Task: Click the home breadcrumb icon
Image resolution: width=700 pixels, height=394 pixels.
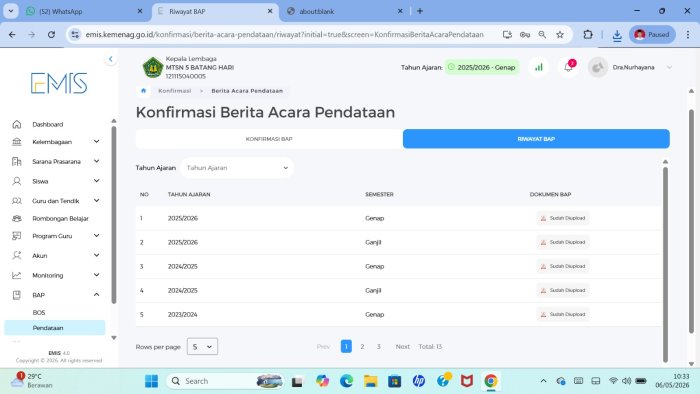Action: point(143,91)
